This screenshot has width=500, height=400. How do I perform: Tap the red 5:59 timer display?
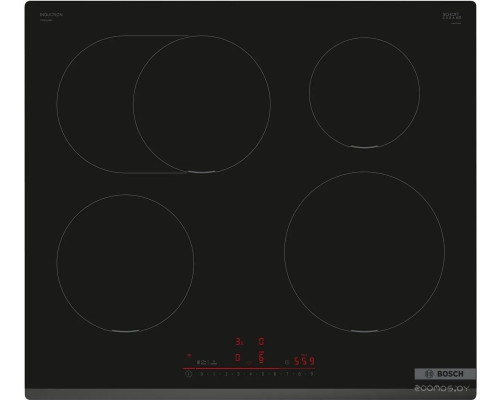coord(305,361)
